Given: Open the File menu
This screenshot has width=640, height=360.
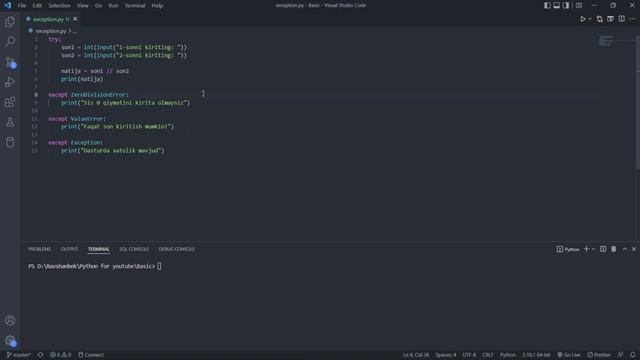Looking at the screenshot, I should [x=22, y=6].
